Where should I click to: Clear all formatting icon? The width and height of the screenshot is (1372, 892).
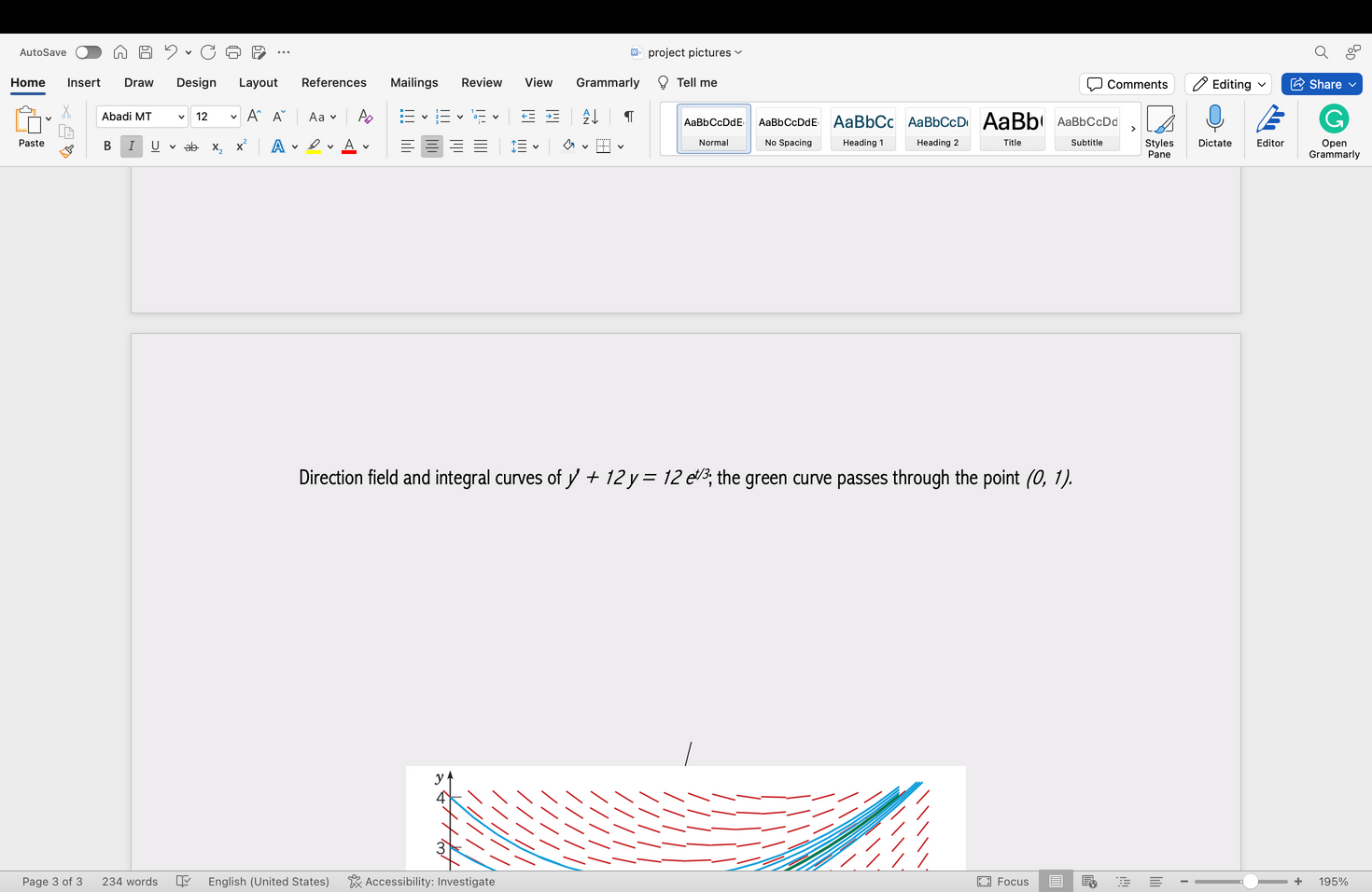pos(365,117)
